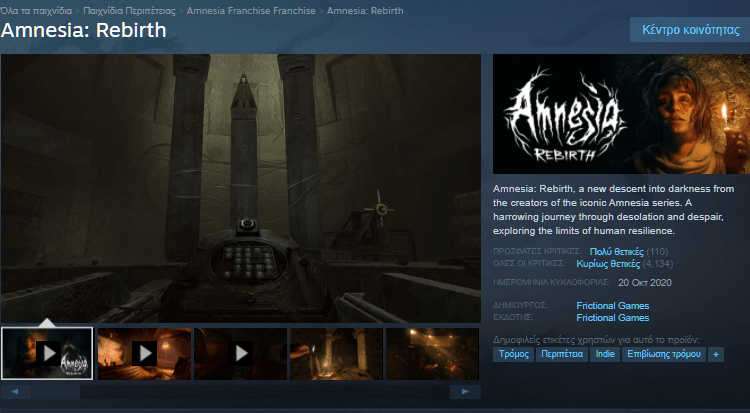The image size is (750, 413).
Task: Click the ΠΡΟΣΦΑΤΕΣ ΚΡΙΤΙΚΕΣ label
Action: 537,251
